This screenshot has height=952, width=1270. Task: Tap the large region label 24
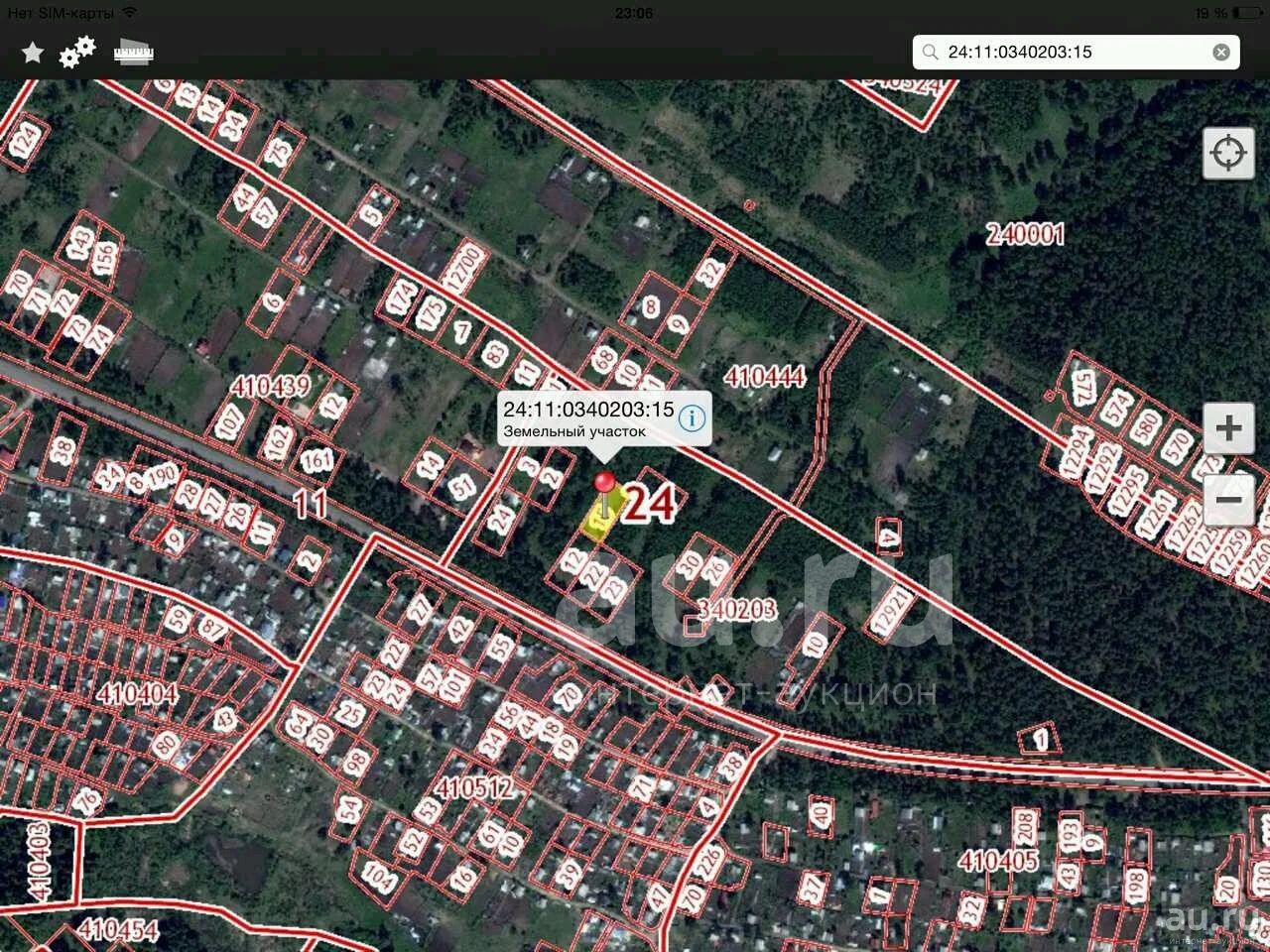(x=651, y=504)
